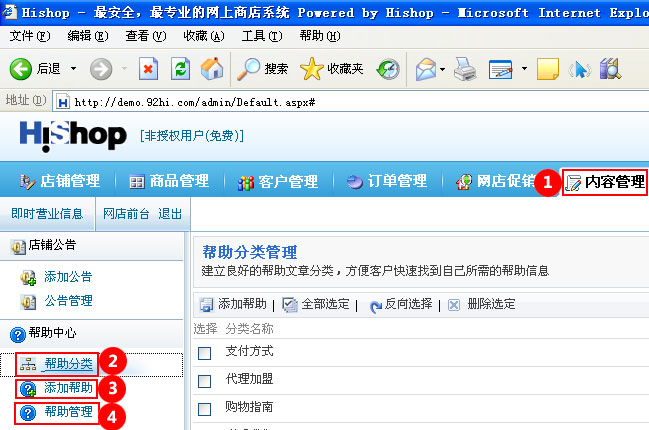The width and height of the screenshot is (649, 430).
Task: Open the Forward history dropdown arrow
Action: tap(124, 68)
